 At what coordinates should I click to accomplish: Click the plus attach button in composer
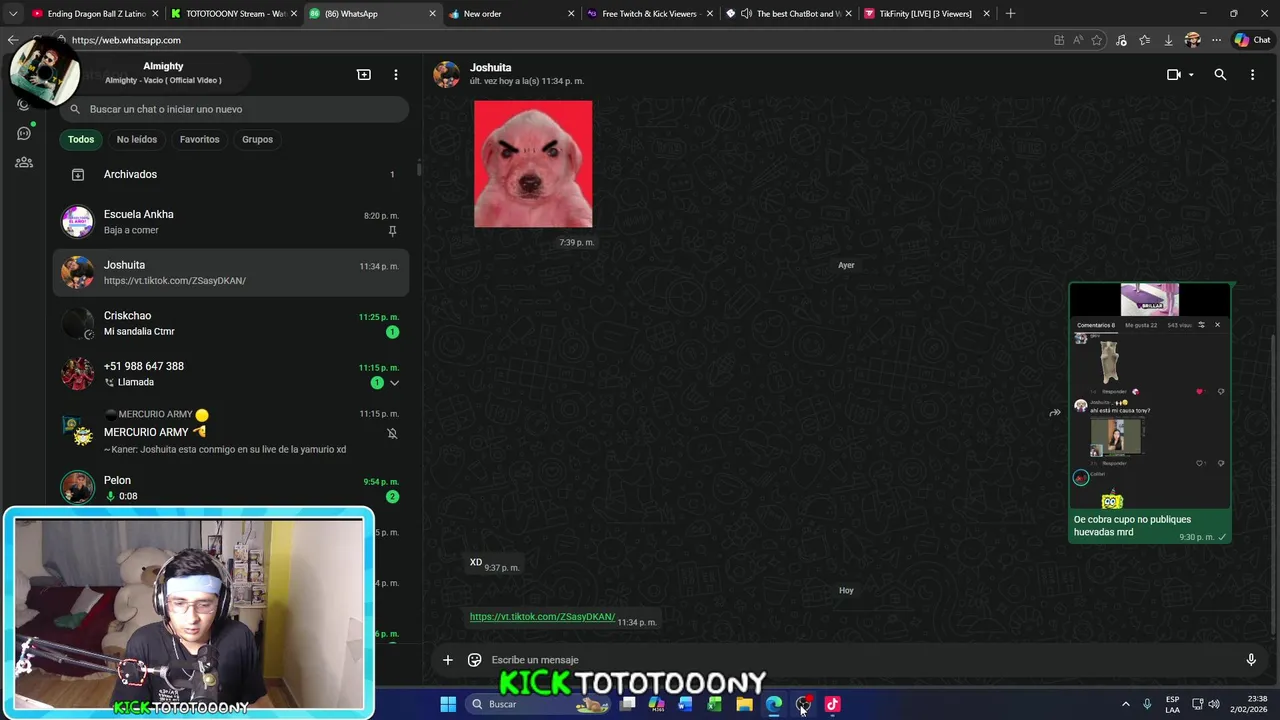pos(448,660)
